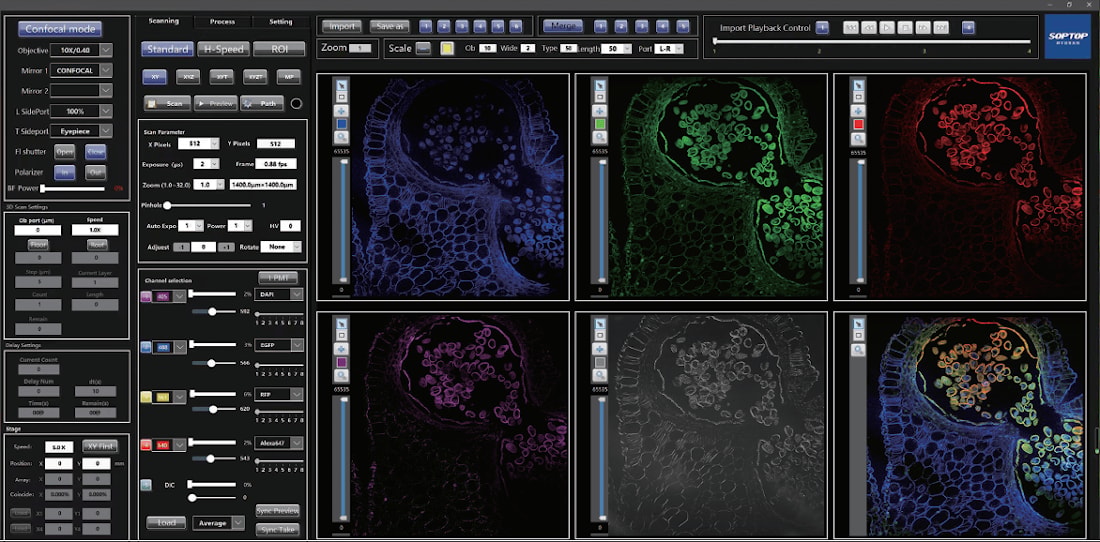This screenshot has width=1100, height=542.
Task: Select pointer tool in magenta image panel
Action: tap(343, 323)
